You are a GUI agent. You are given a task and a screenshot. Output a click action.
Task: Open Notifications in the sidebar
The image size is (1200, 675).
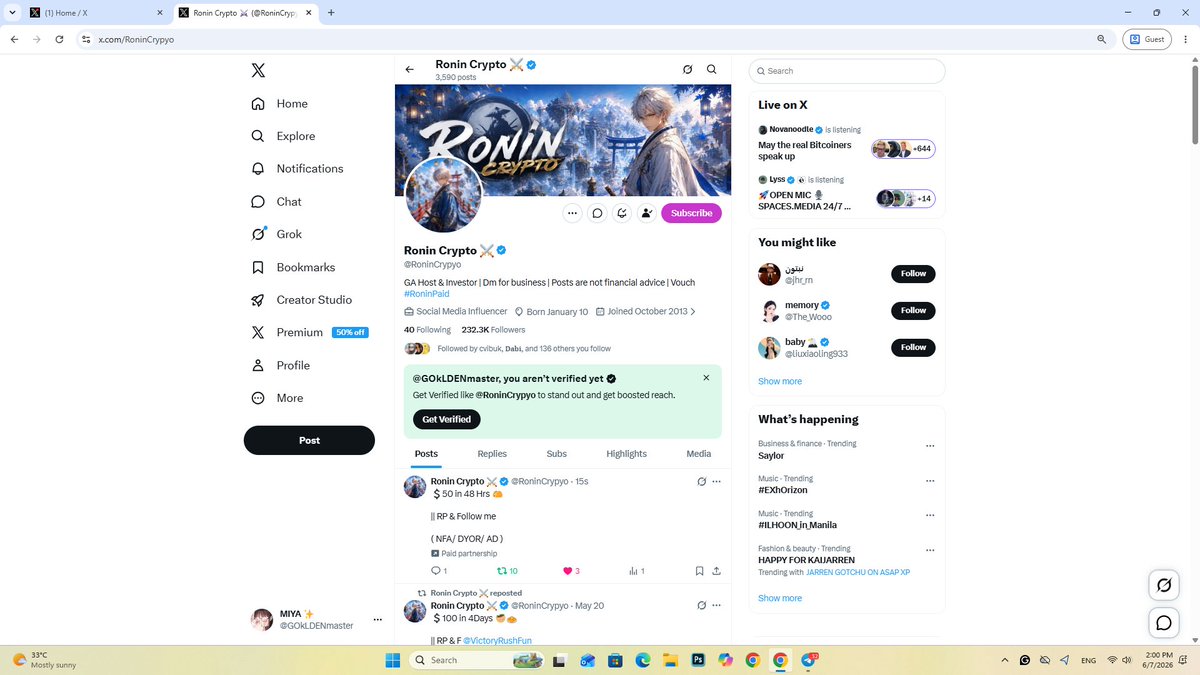pyautogui.click(x=297, y=169)
